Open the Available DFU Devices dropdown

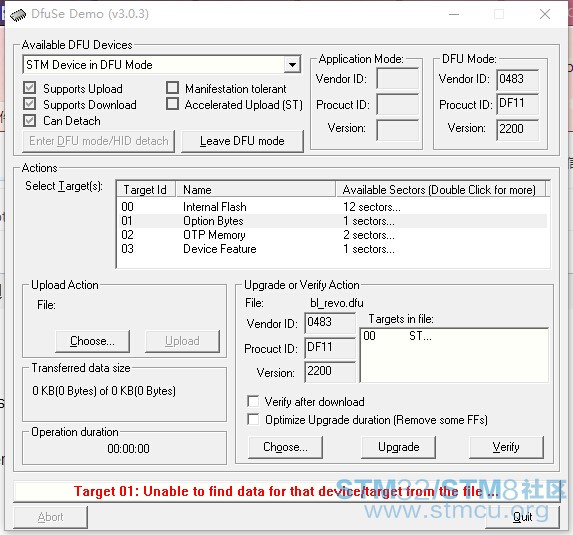(x=292, y=65)
